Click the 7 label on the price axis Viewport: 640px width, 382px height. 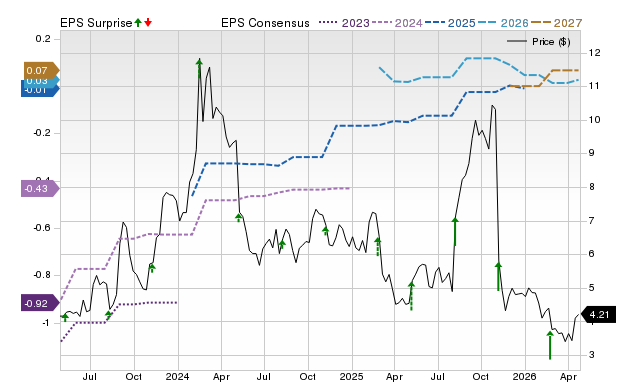pyautogui.click(x=592, y=221)
